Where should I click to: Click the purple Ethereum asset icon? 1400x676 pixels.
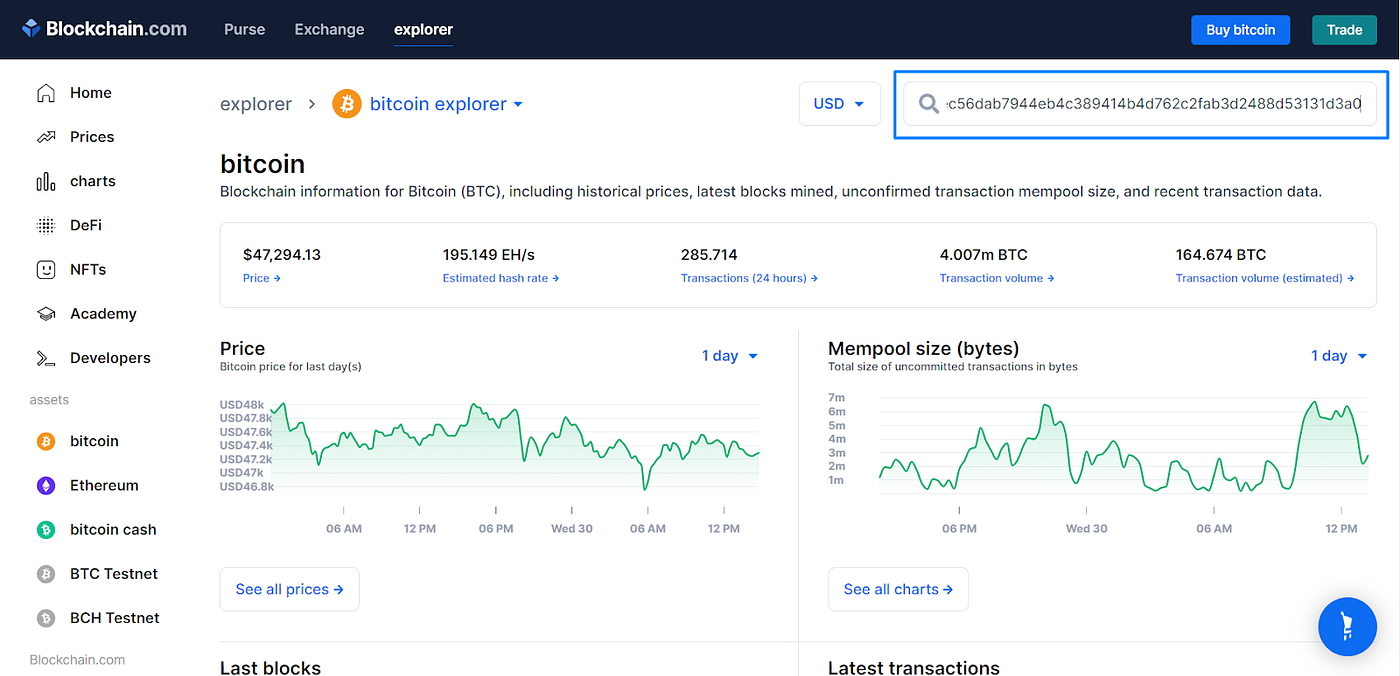pos(46,485)
